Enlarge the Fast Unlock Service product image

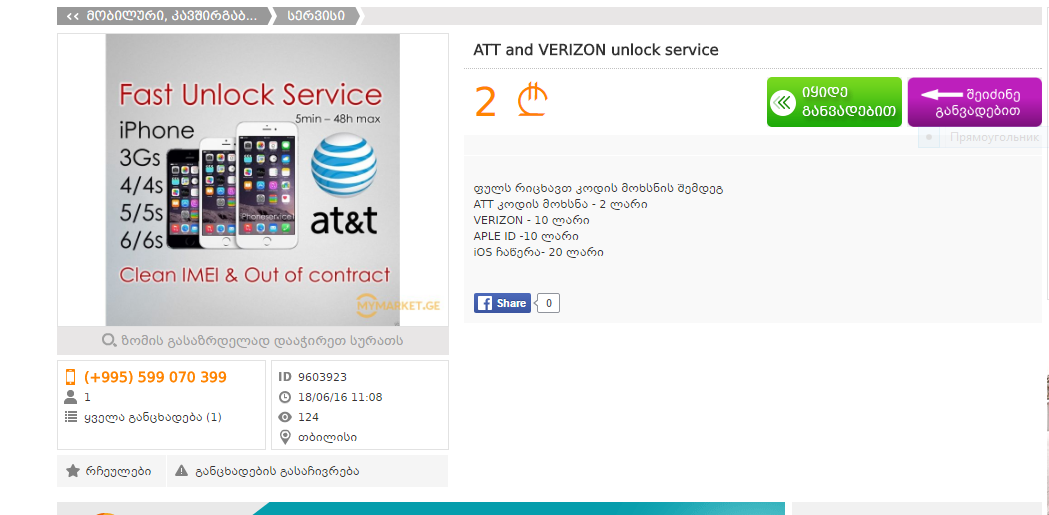pyautogui.click(x=253, y=180)
